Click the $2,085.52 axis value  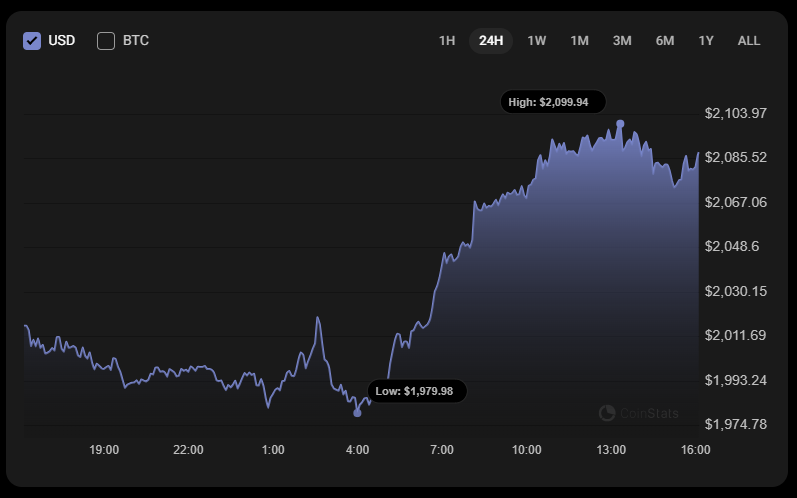(735, 158)
